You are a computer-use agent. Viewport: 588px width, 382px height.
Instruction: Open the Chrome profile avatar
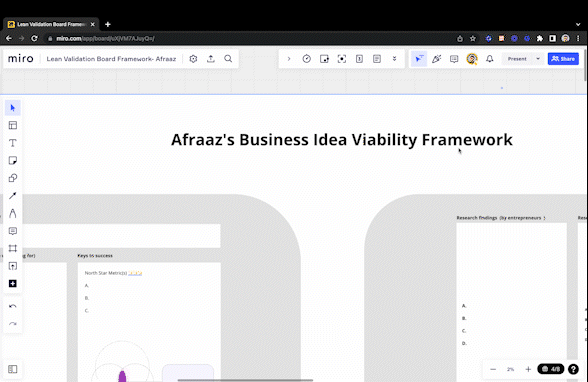pyautogui.click(x=566, y=38)
